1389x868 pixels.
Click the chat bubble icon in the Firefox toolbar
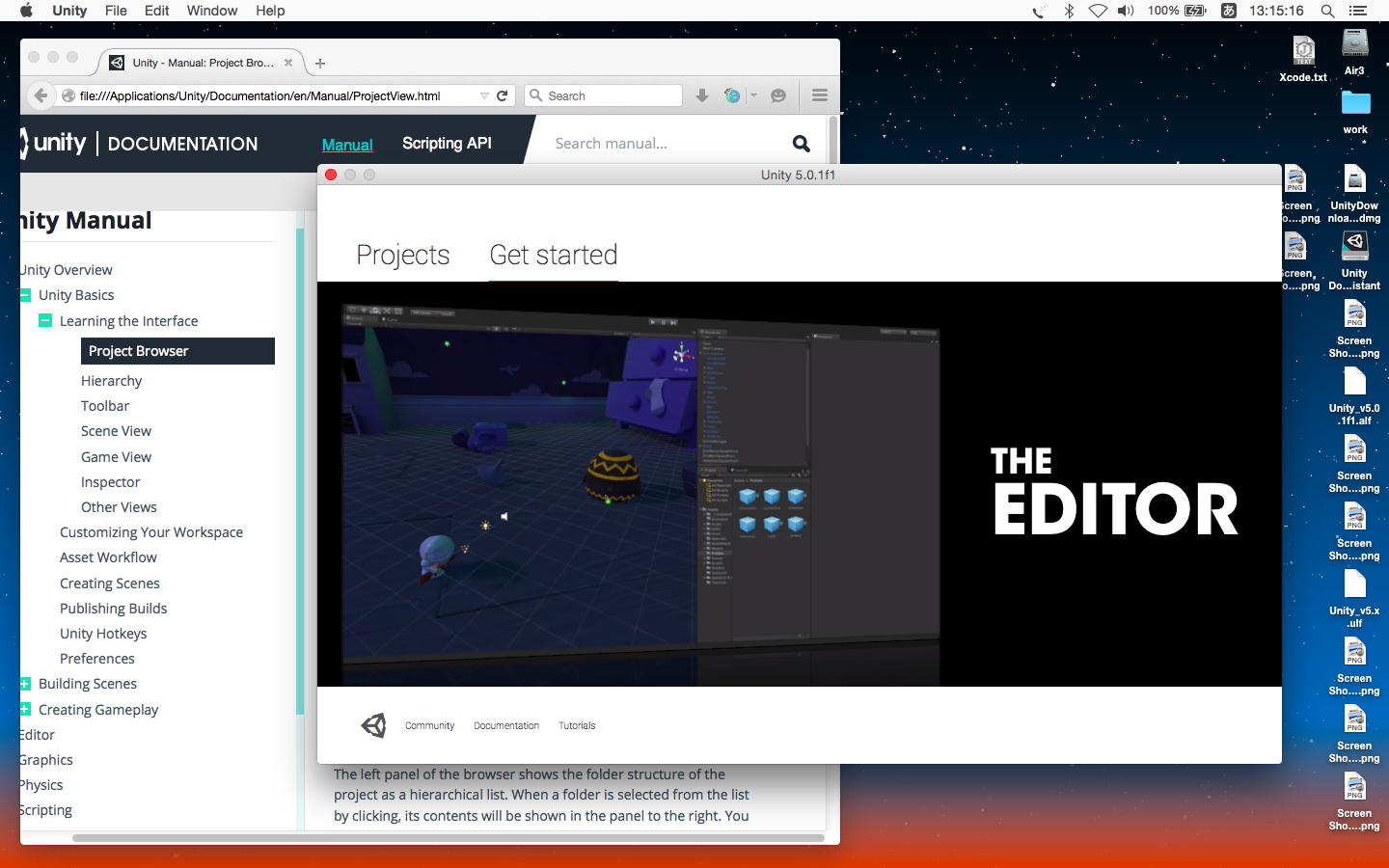click(778, 95)
